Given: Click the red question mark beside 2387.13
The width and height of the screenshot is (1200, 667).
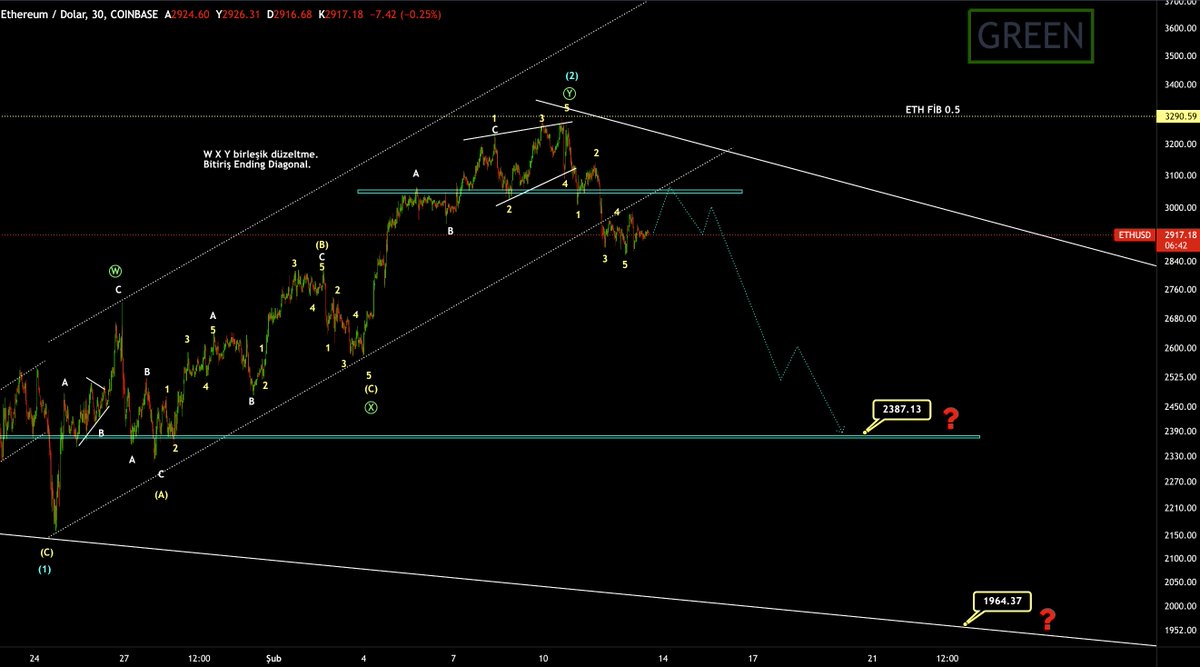Looking at the screenshot, I should coord(951,417).
